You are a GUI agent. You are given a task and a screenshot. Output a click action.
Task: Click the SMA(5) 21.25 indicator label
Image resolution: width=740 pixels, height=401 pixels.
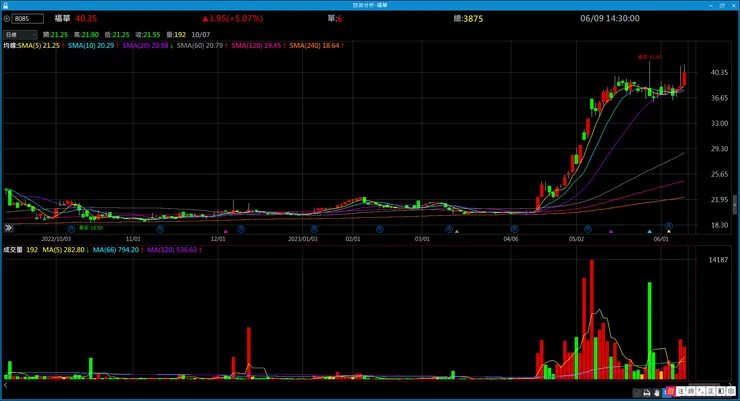pos(39,46)
